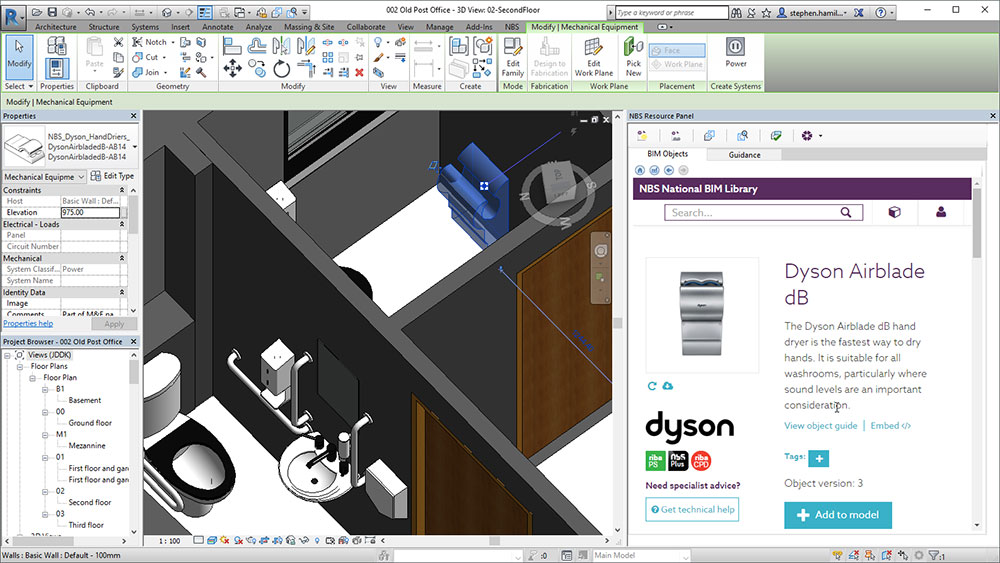Collapse the Floor Plans tree node
The height and width of the screenshot is (563, 1000).
coord(20,367)
